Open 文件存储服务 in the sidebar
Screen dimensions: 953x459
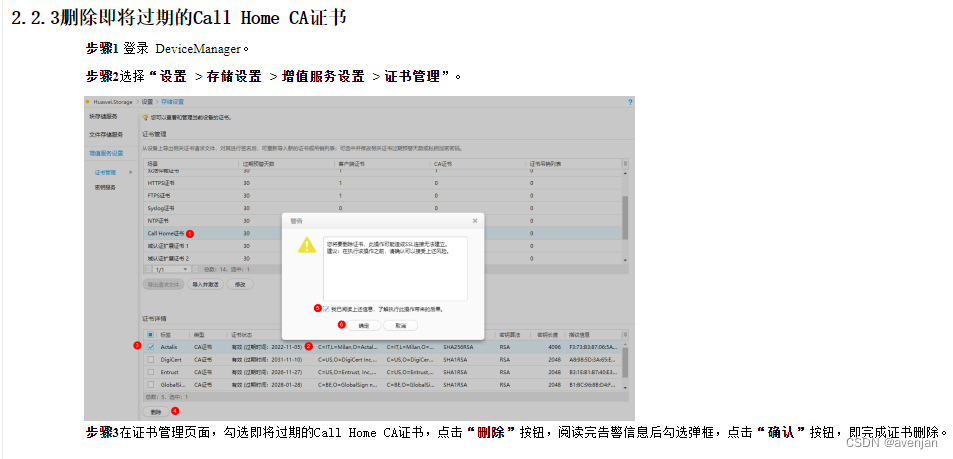(x=106, y=134)
